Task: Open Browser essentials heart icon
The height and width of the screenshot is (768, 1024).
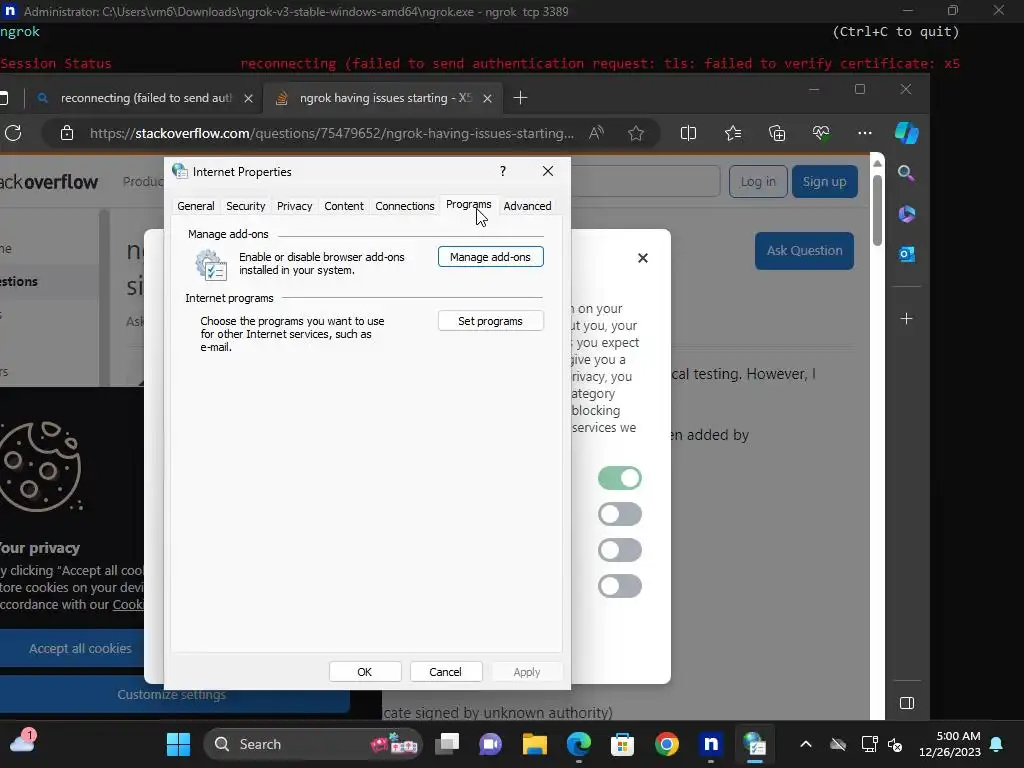Action: 821,133
